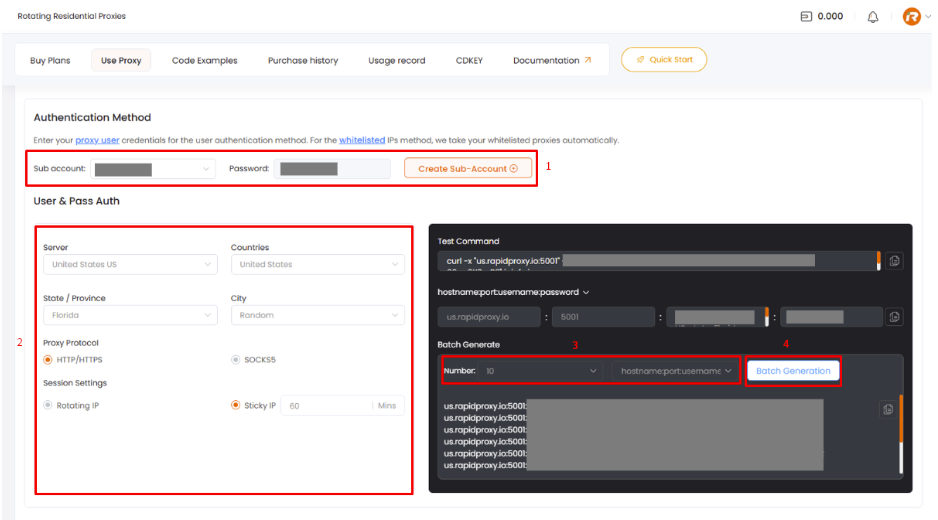Click the Documentation external link arrow
This screenshot has height=520, width=938.
tap(587, 60)
